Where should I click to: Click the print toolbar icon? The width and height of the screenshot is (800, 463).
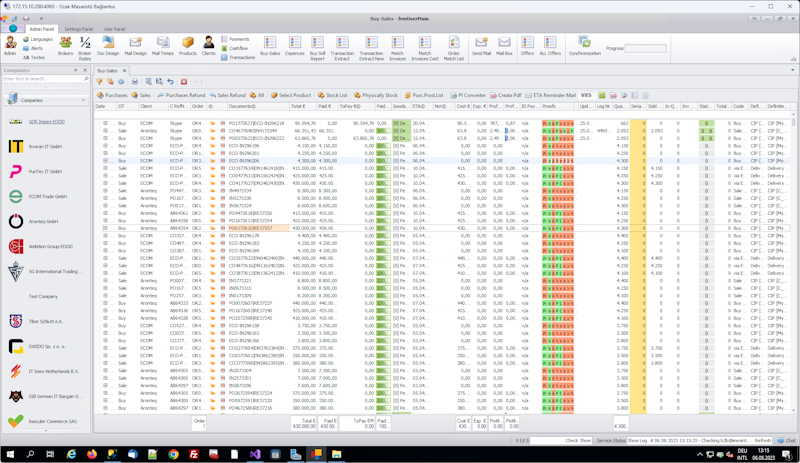click(135, 82)
